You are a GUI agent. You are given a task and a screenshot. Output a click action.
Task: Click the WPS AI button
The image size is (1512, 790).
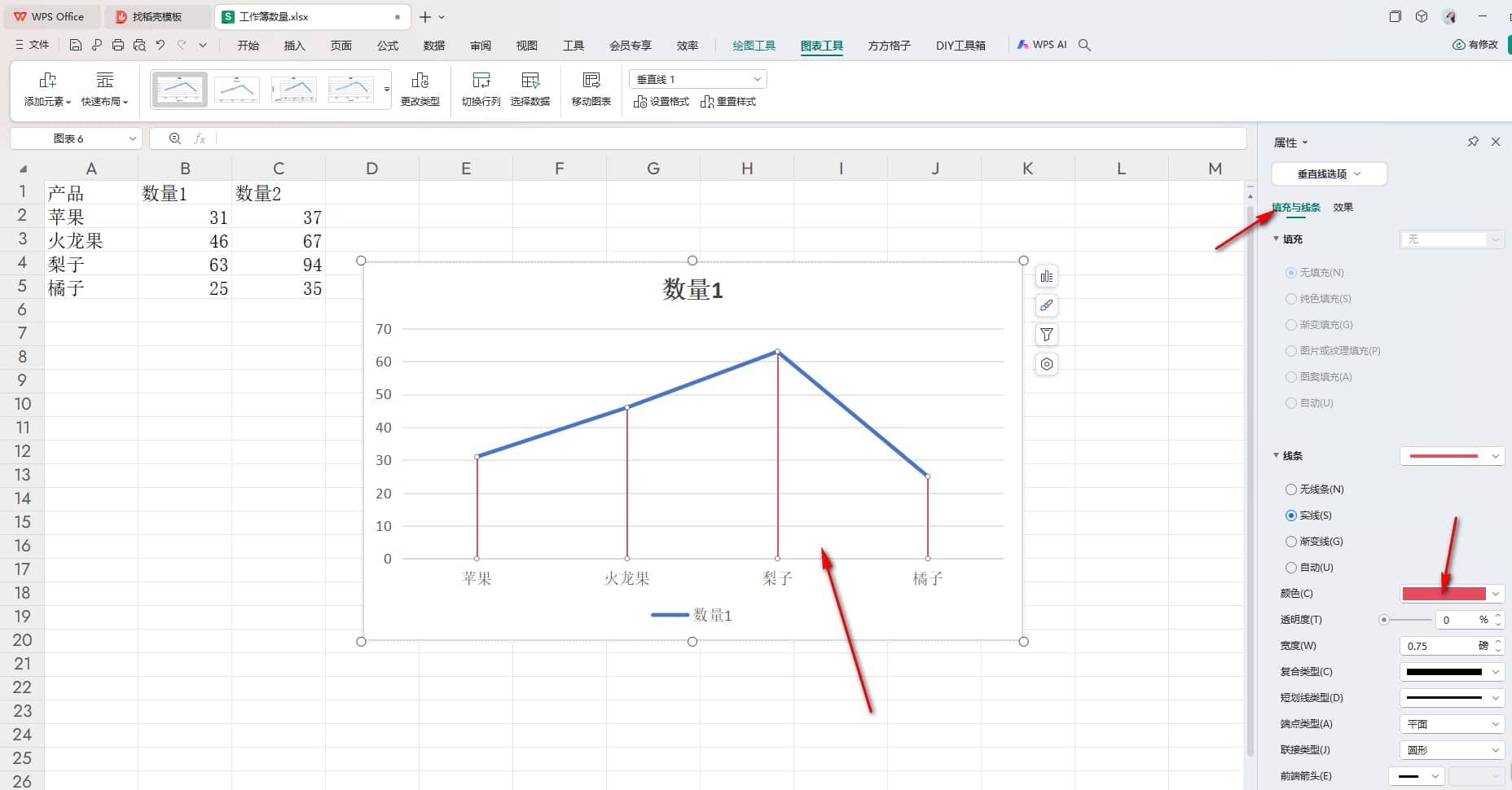coord(1042,45)
